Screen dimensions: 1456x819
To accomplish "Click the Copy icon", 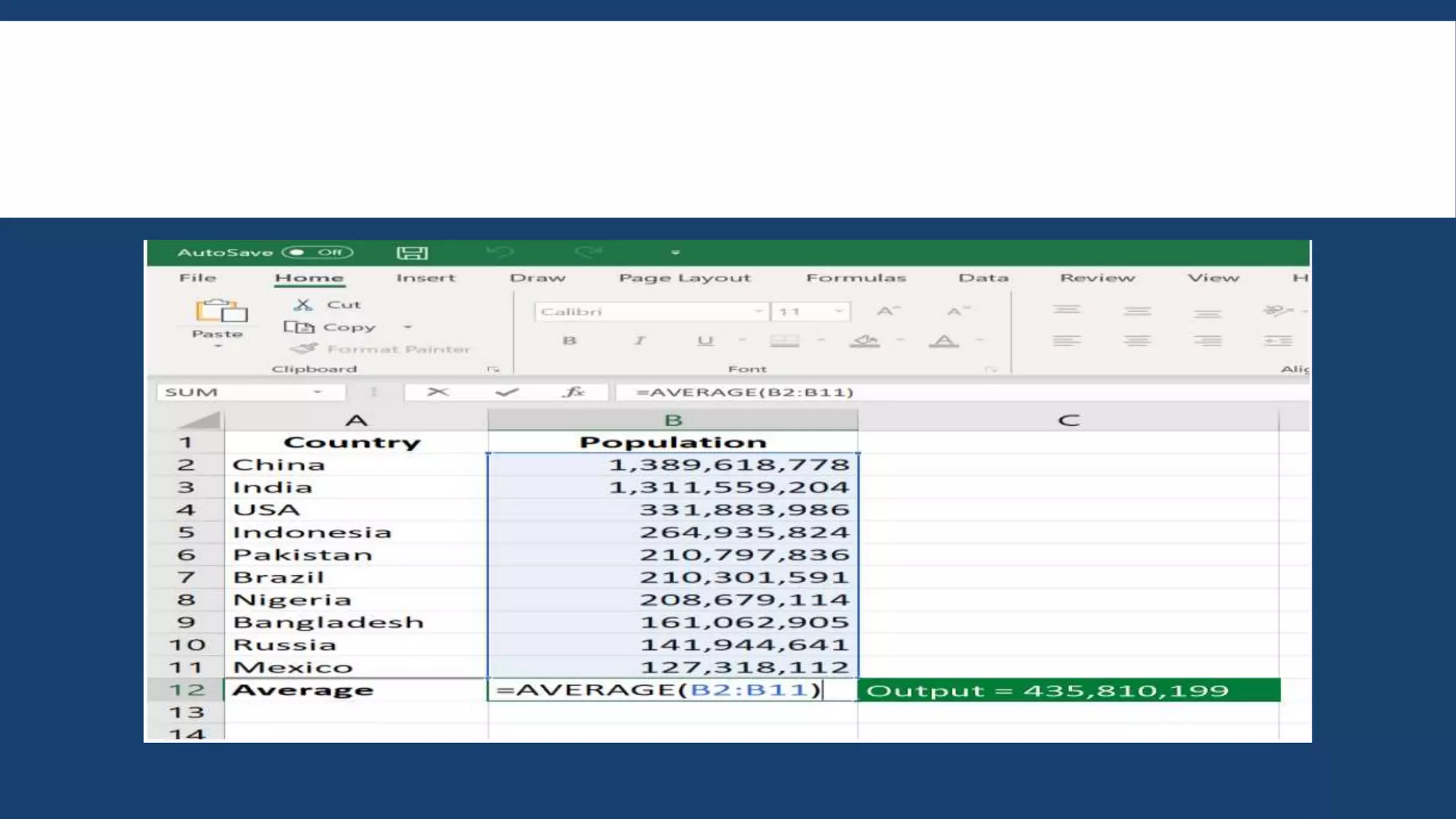I will pos(299,327).
